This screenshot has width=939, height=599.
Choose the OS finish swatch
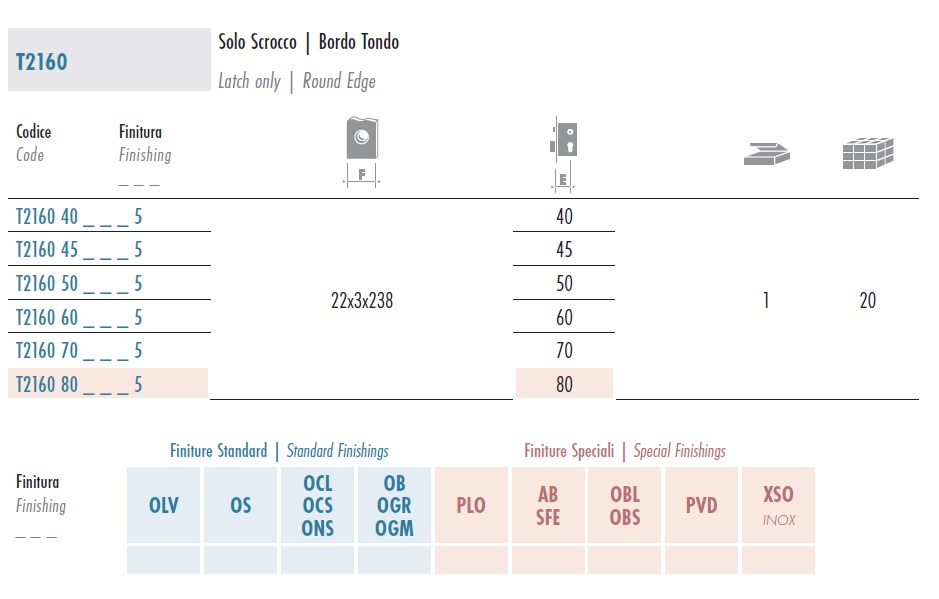click(240, 505)
